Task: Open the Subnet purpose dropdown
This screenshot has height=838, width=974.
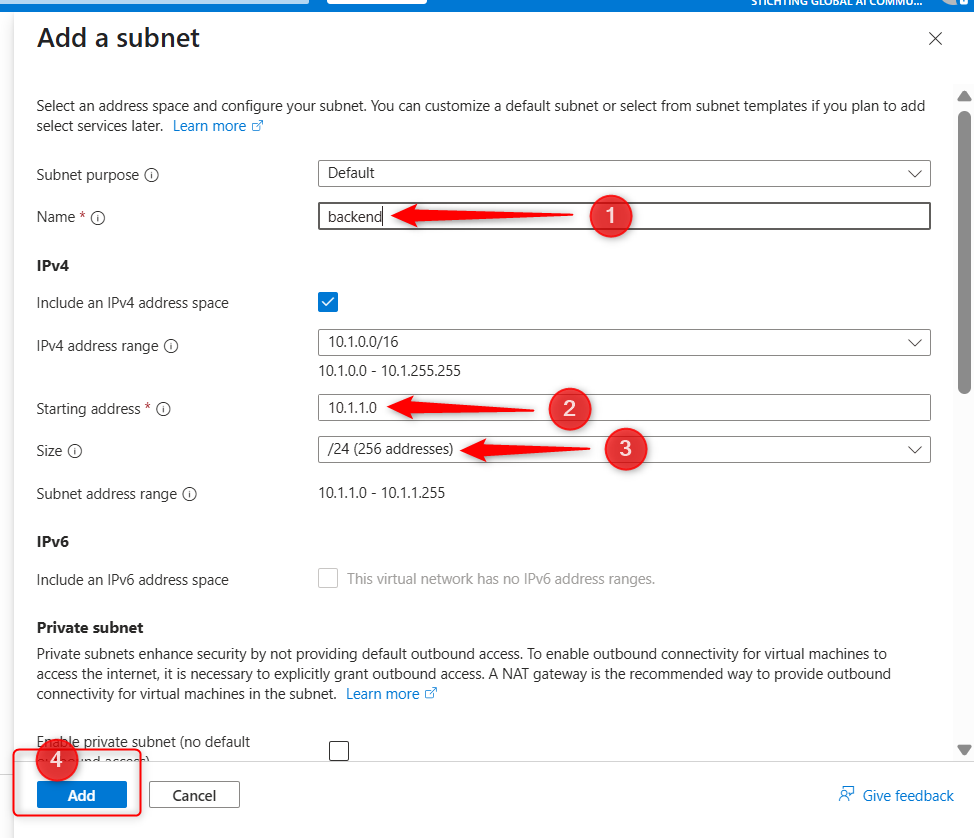Action: click(x=624, y=173)
